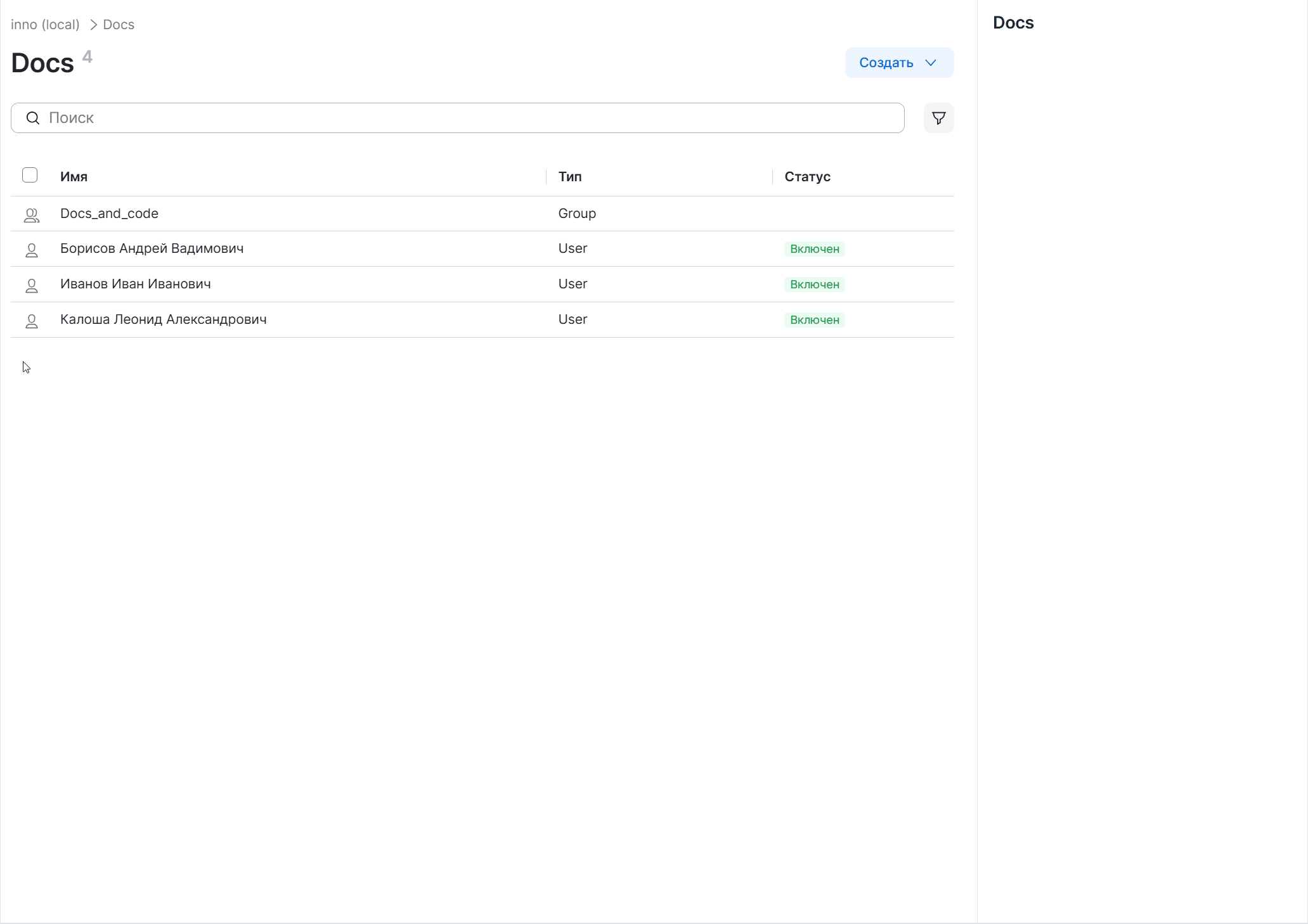The height and width of the screenshot is (924, 1308).
Task: Click user icon for Борисов Андрей Вадимович
Action: point(31,250)
